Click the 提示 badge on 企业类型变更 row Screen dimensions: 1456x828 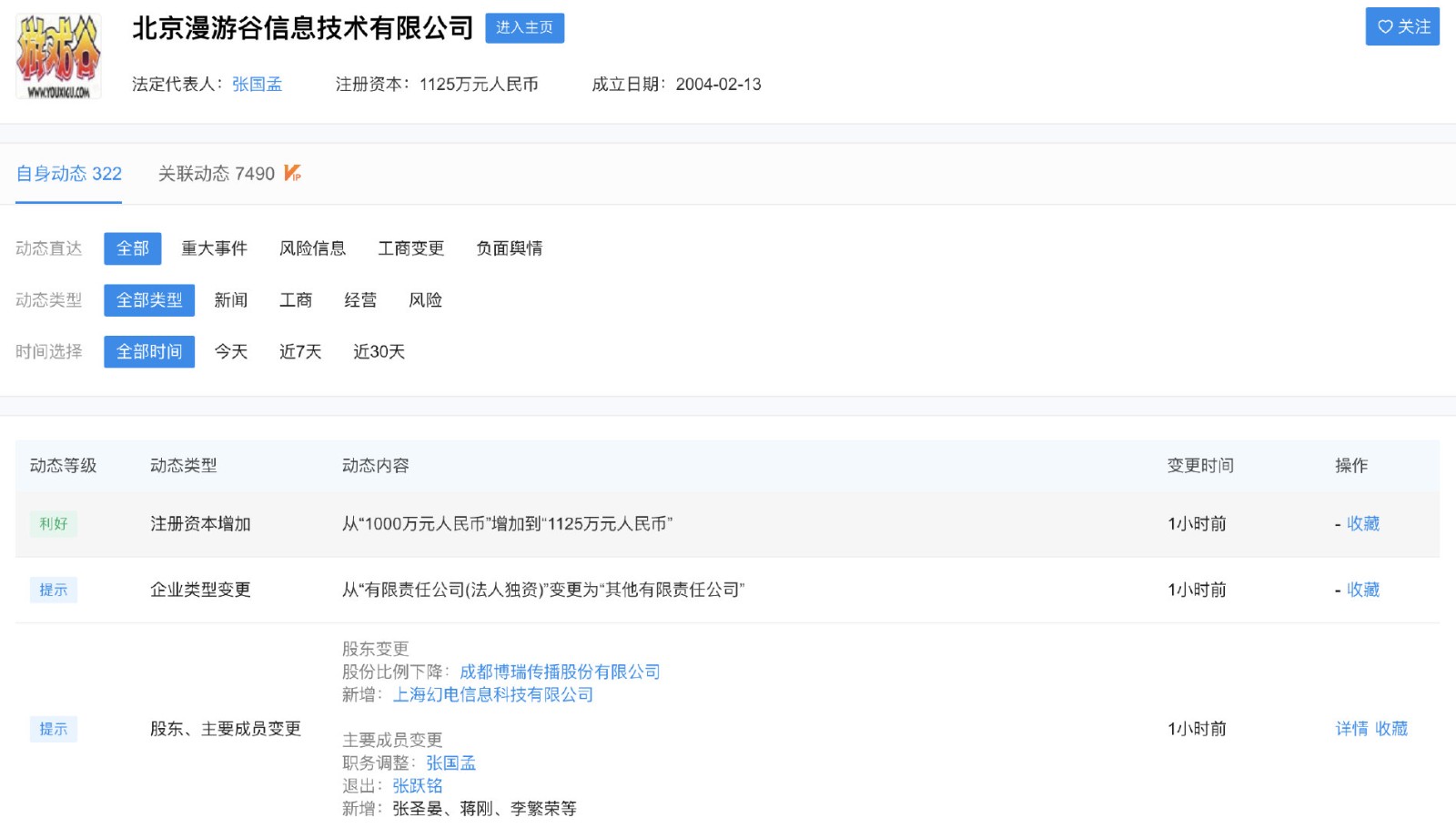(54, 590)
